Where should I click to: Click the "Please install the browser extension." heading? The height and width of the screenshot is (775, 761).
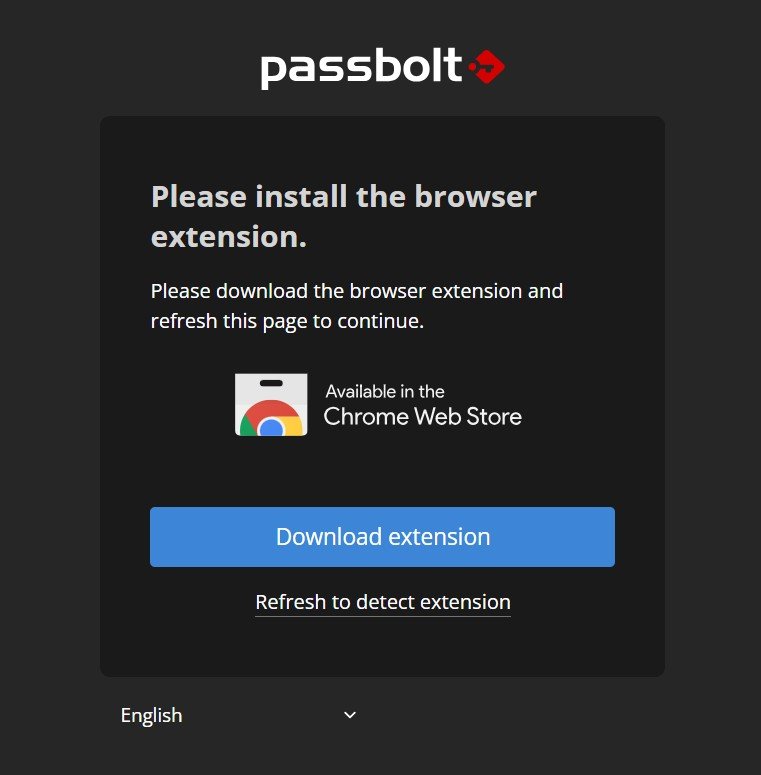point(344,216)
